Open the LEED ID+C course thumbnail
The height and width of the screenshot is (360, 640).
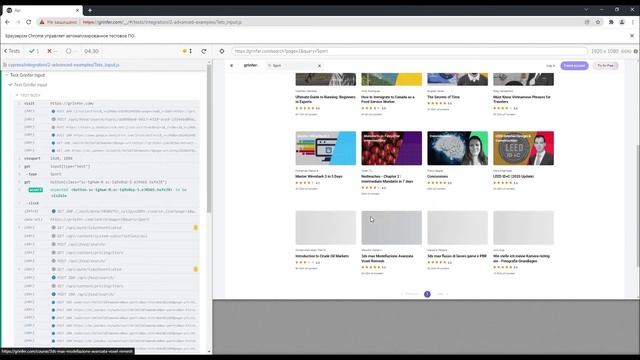[x=523, y=148]
